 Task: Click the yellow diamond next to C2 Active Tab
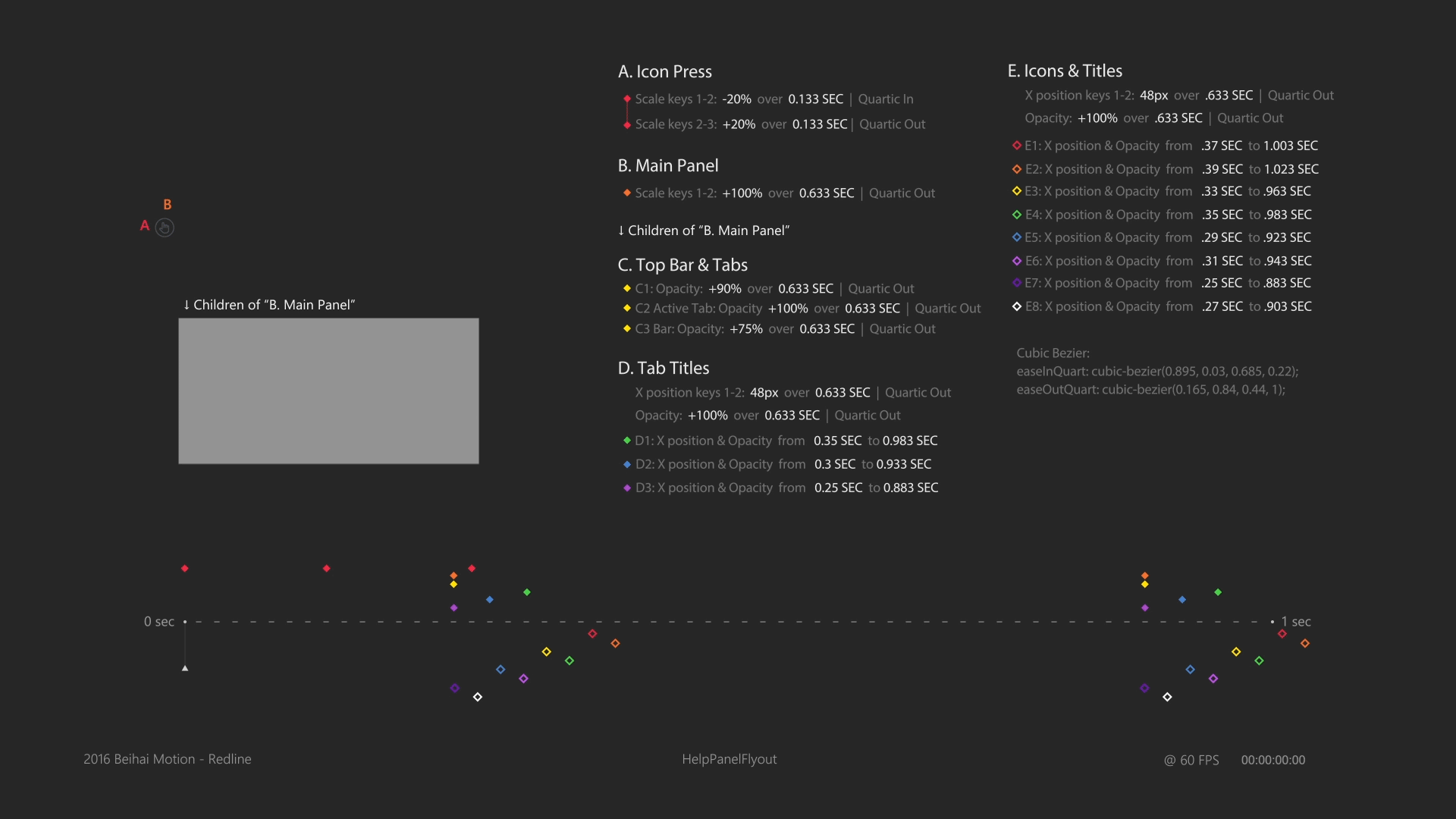click(x=627, y=308)
